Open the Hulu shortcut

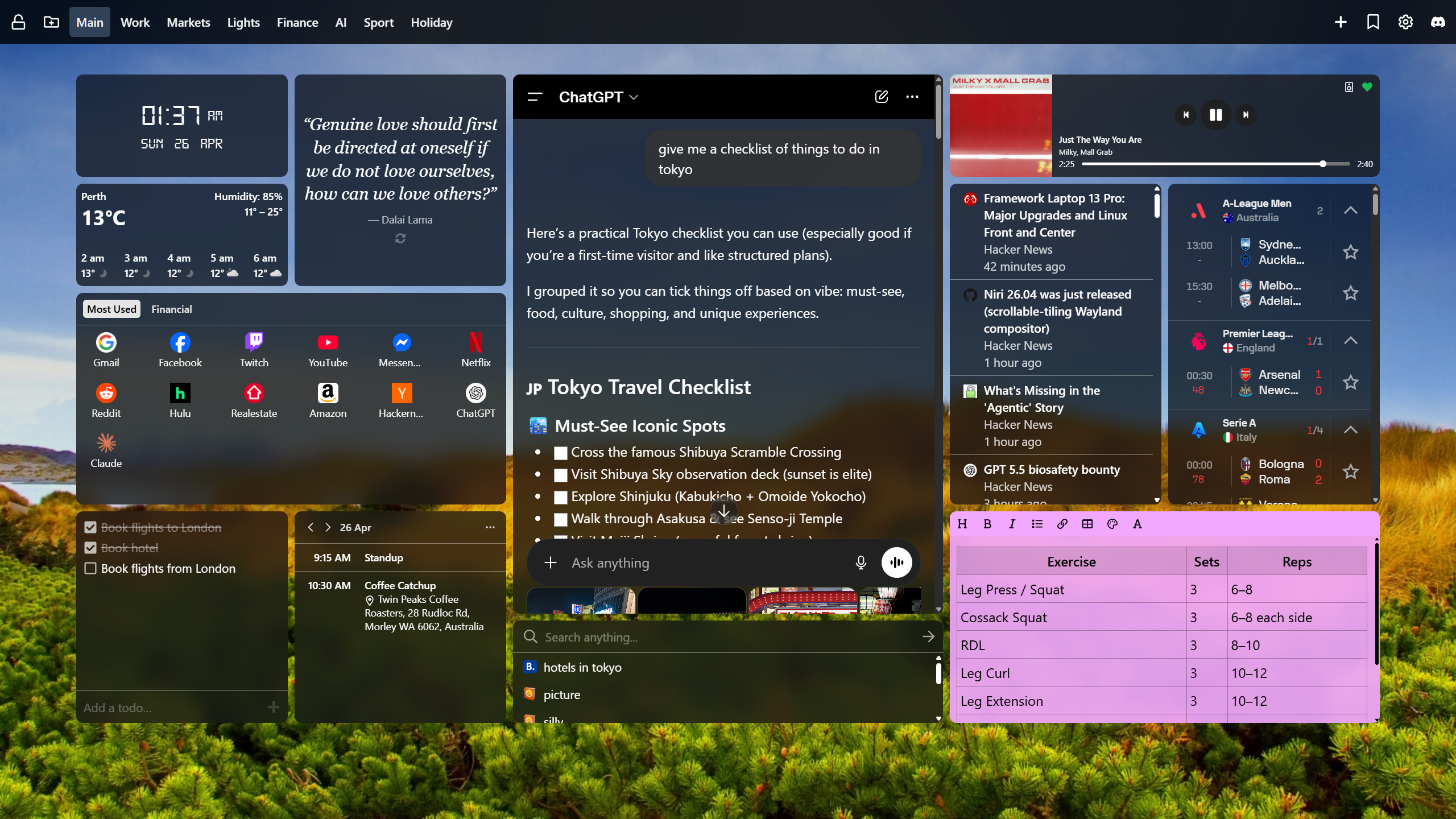click(x=180, y=400)
